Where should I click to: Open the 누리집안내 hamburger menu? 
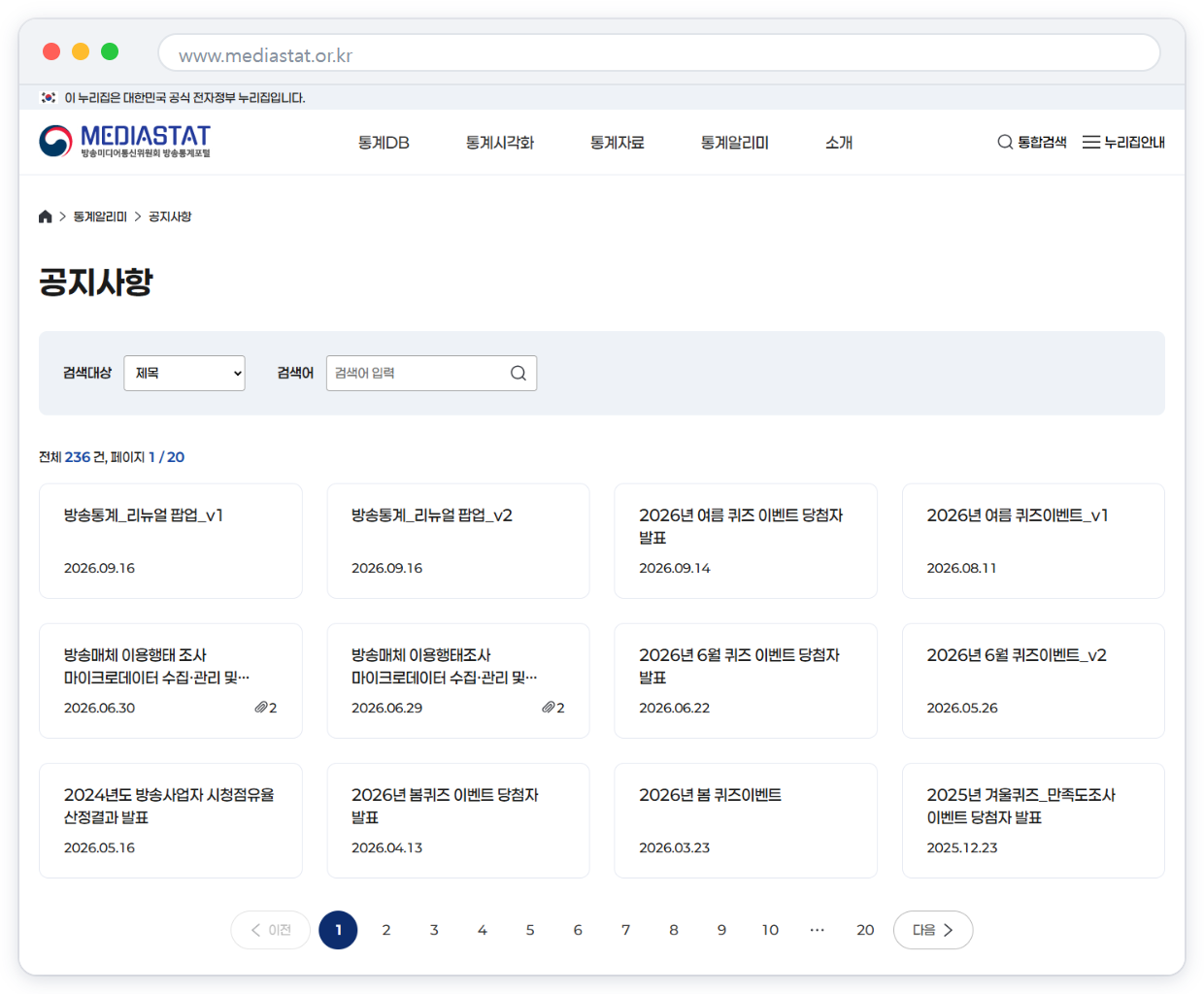pyautogui.click(x=1123, y=142)
